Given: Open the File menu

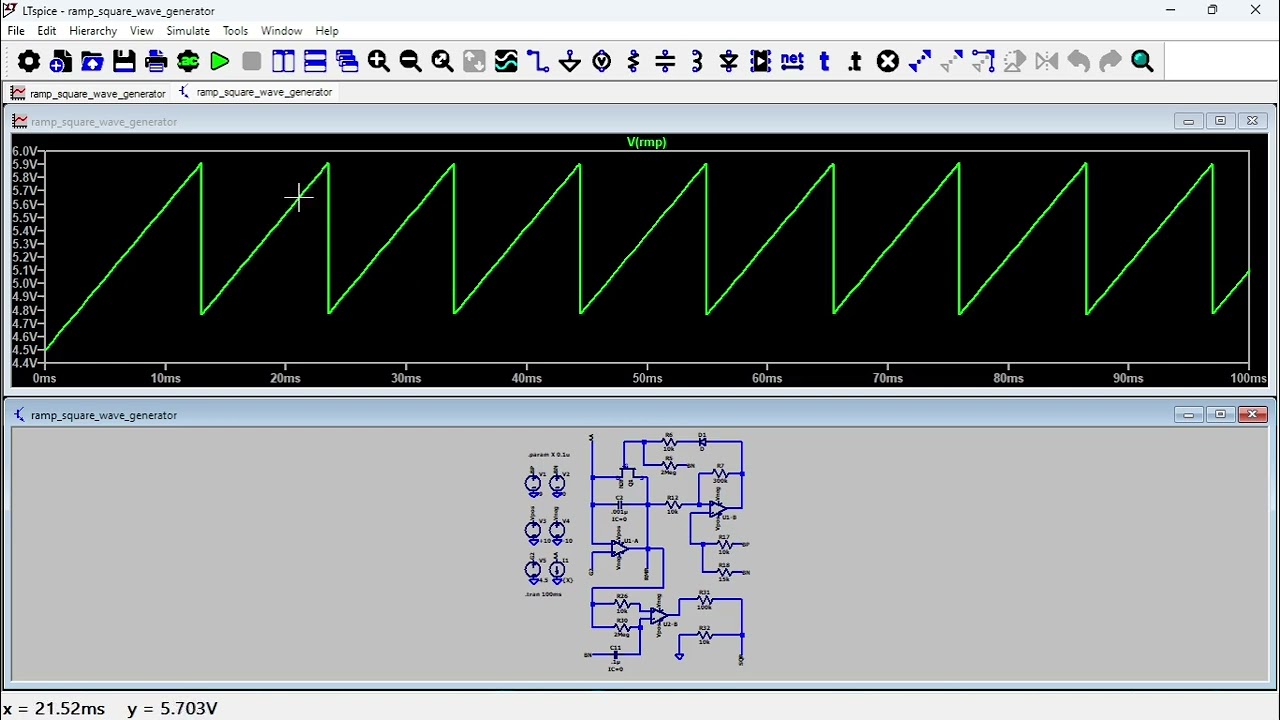Looking at the screenshot, I should coord(16,31).
